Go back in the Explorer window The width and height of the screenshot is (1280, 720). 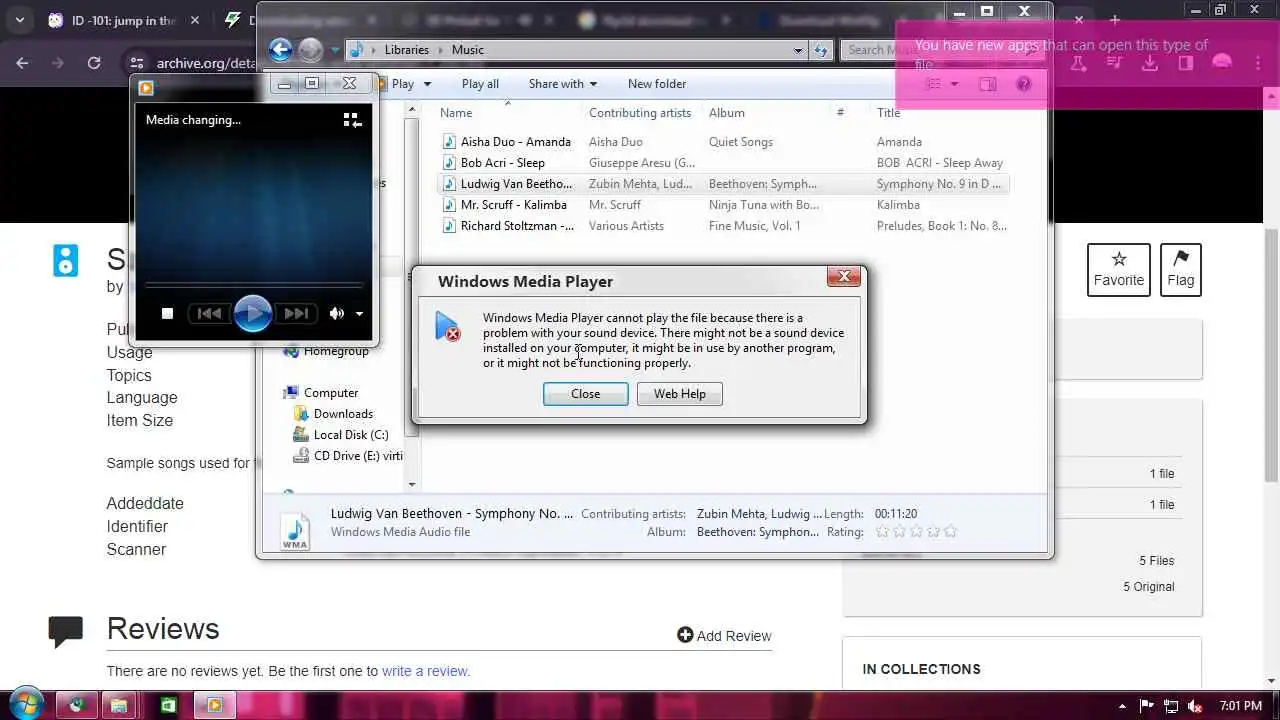pos(280,50)
